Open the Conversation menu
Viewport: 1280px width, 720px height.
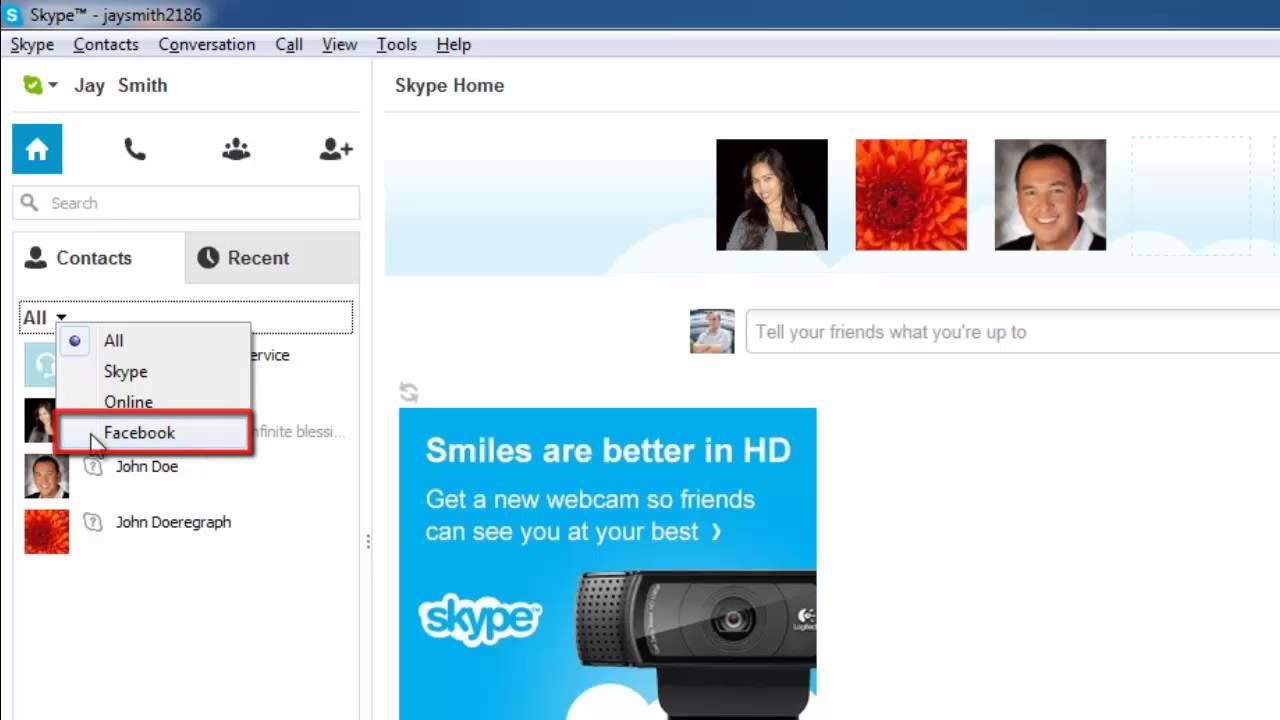click(x=207, y=44)
